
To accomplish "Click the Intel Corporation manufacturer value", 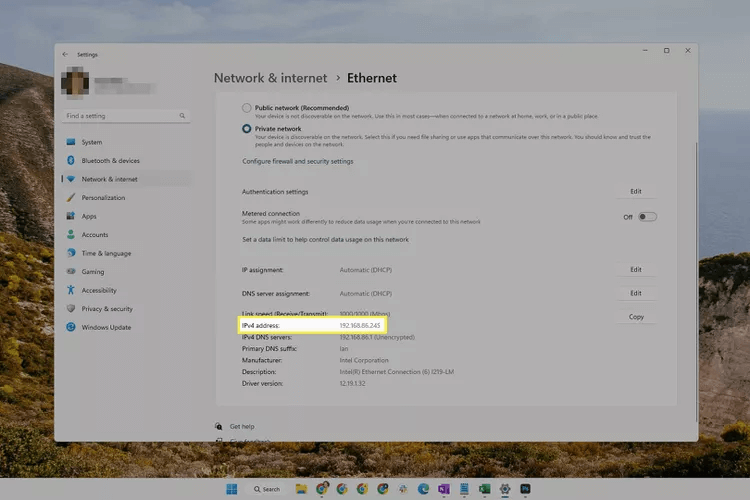I will [364, 360].
